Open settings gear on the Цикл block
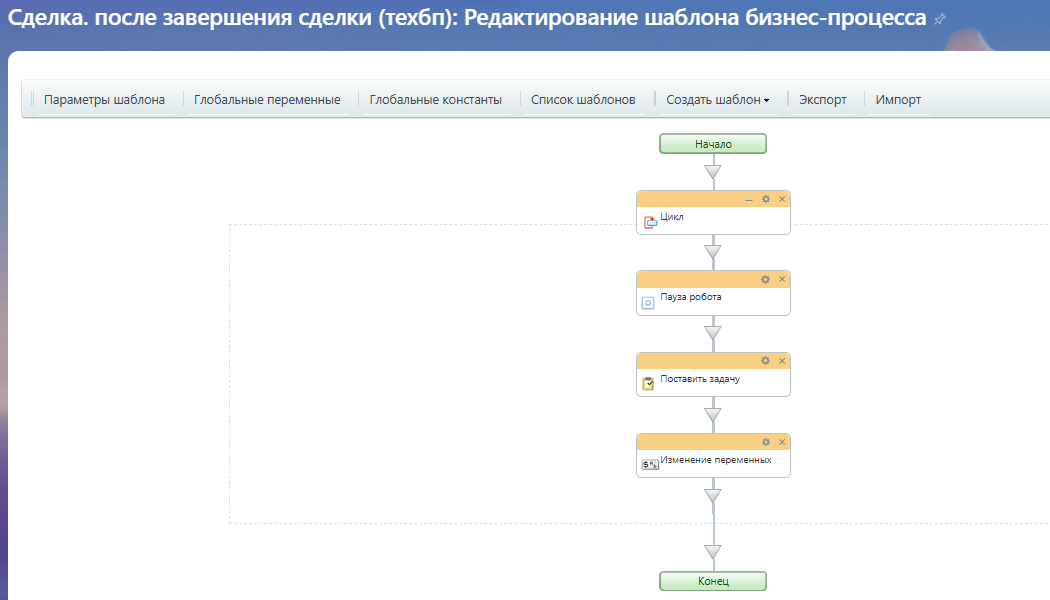Viewport: 1050px width, 600px height. 766,199
